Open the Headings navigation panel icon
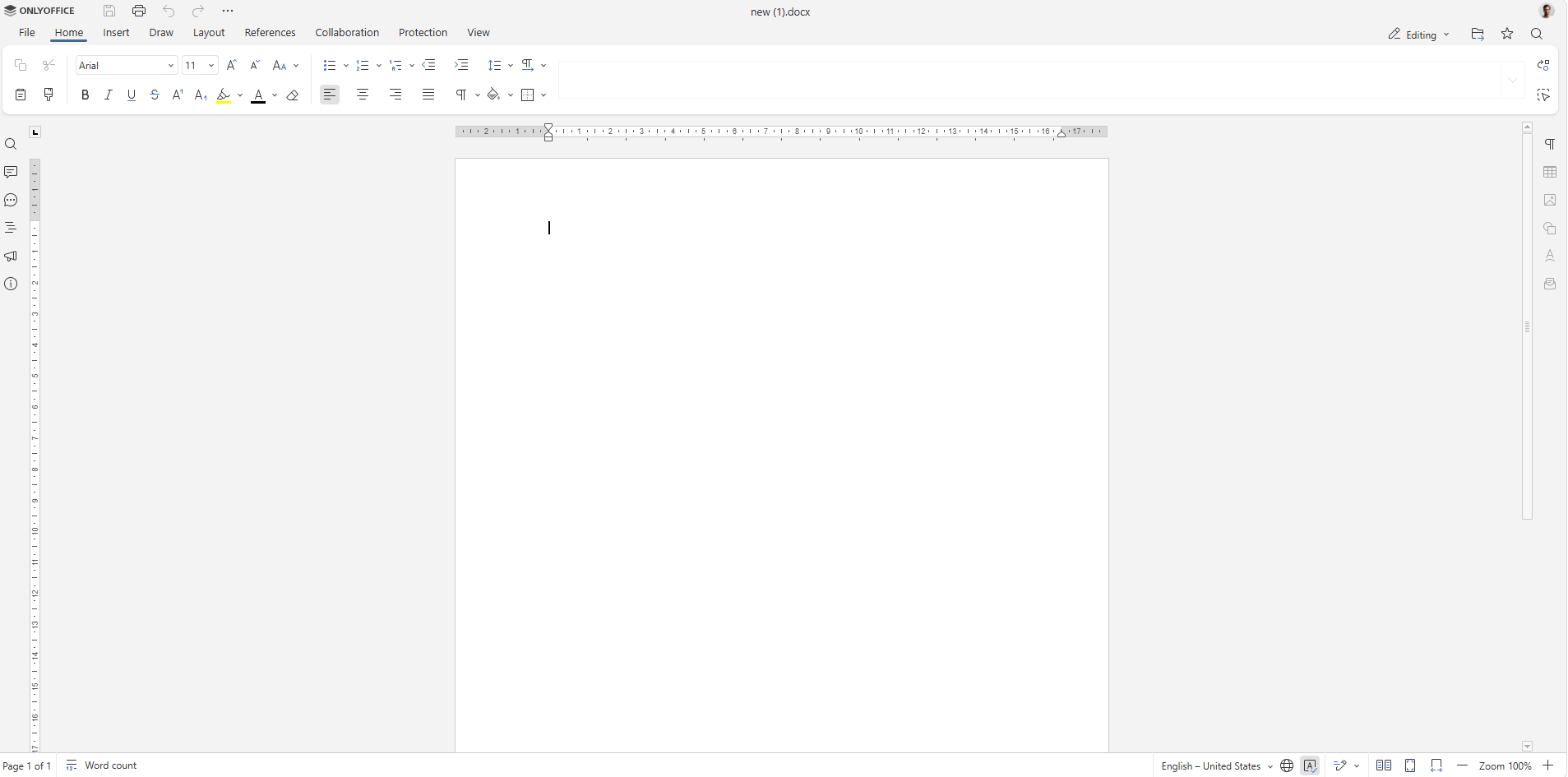 click(x=11, y=228)
